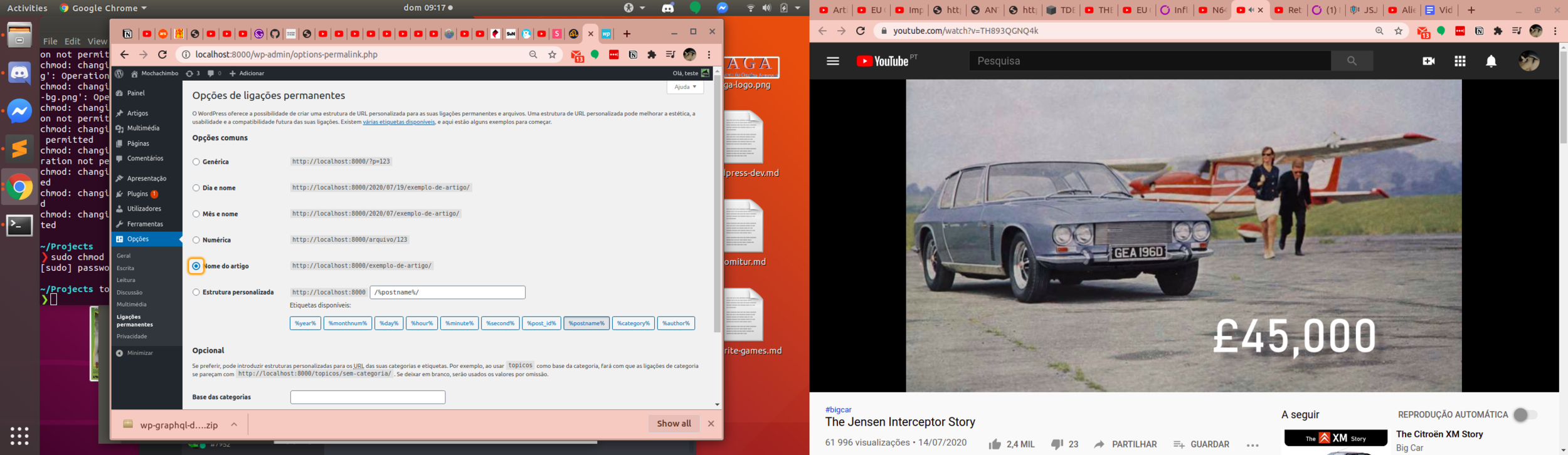Screen dimensions: 1568x455
Task: Open the accessibility menu in the top bar
Action: [x=633, y=8]
